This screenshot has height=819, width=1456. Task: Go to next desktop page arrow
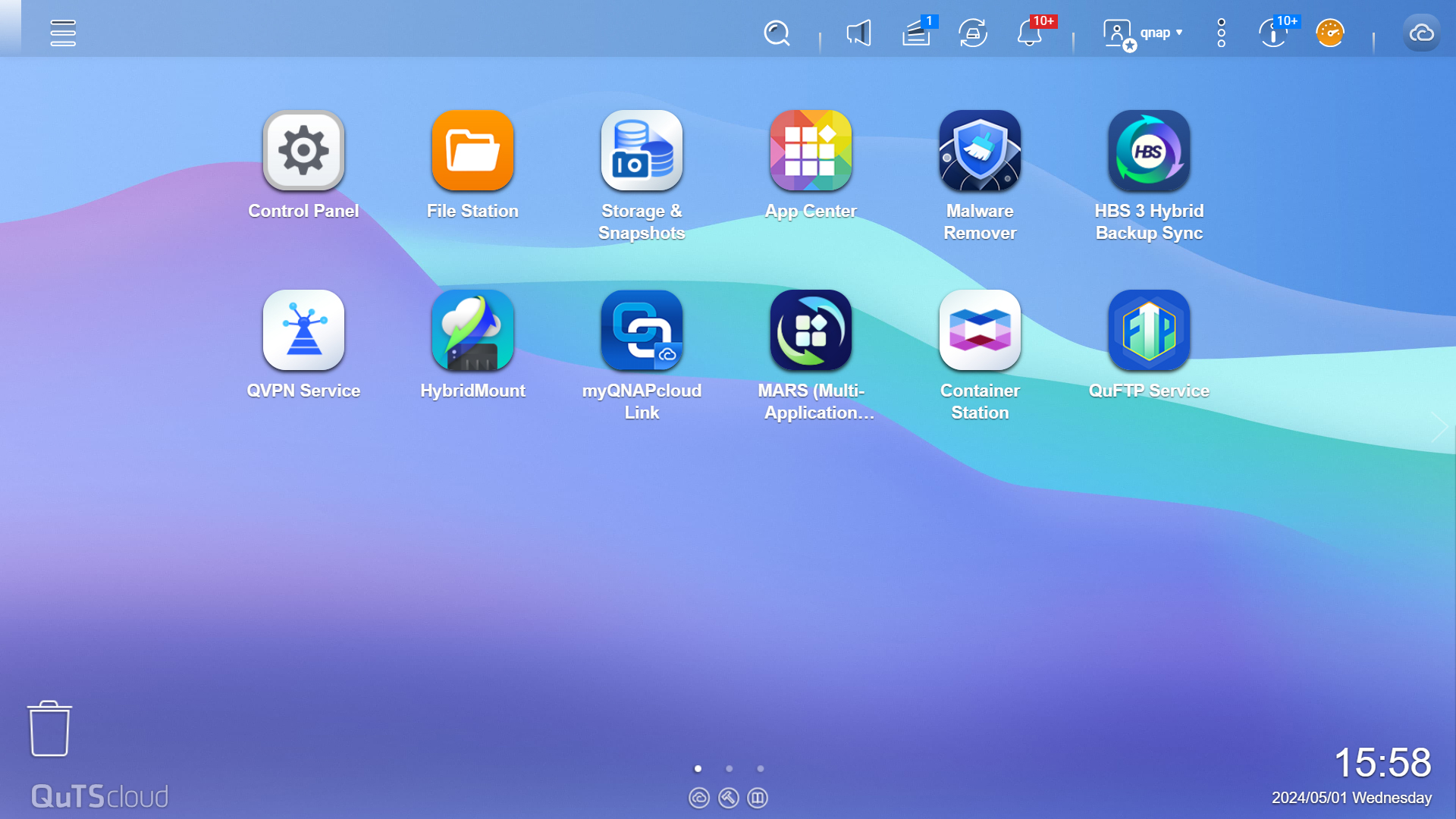click(1439, 428)
